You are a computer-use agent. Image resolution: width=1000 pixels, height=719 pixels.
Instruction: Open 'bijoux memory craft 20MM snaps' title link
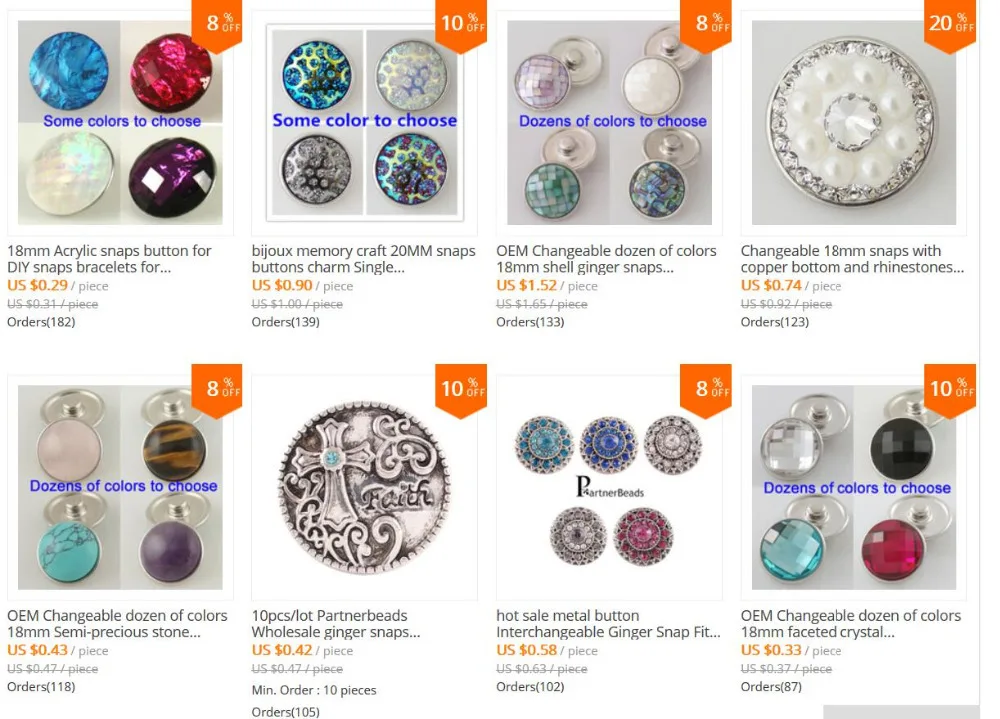coord(364,259)
